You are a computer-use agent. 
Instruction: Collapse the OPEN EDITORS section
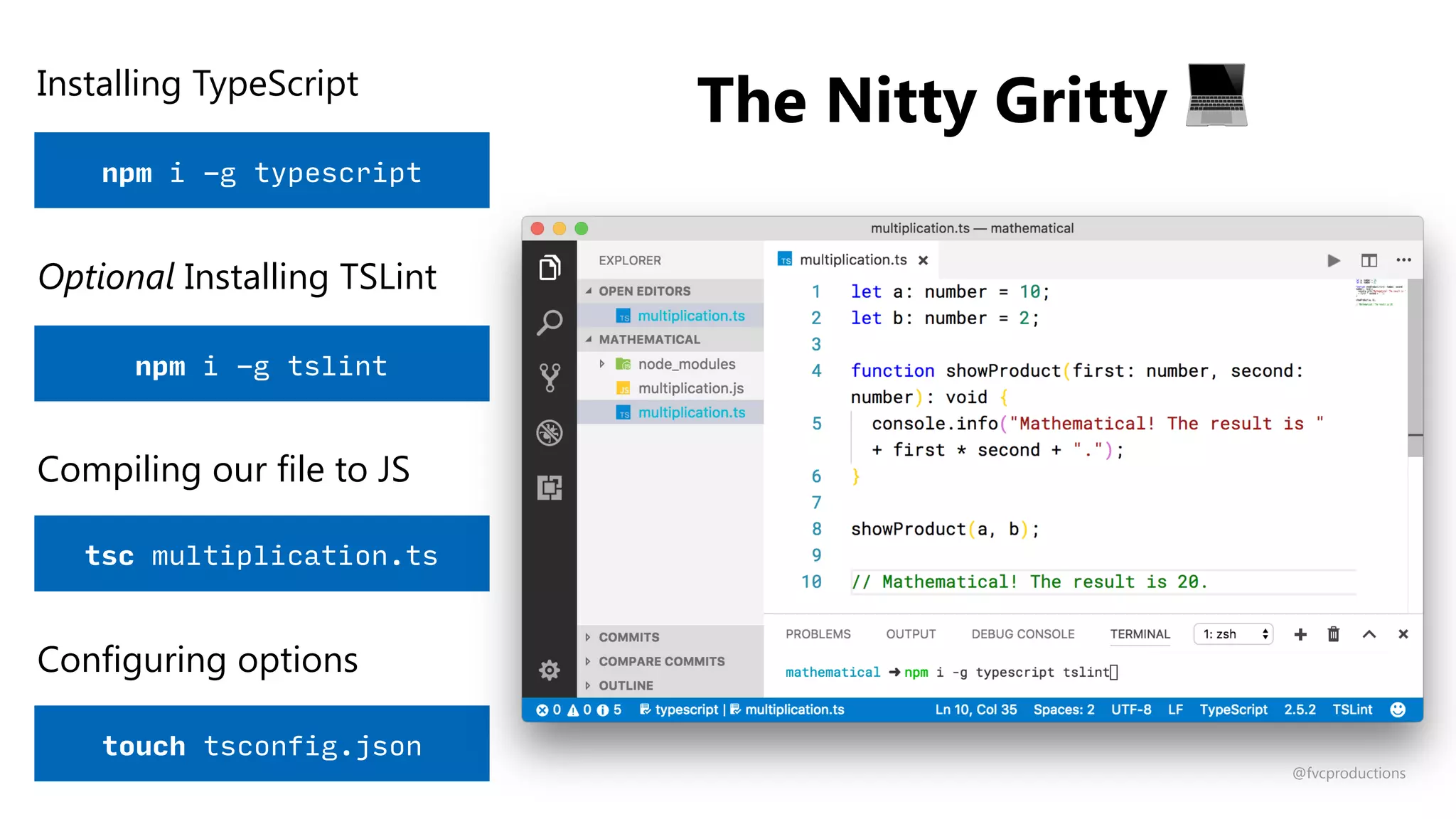pyautogui.click(x=589, y=291)
